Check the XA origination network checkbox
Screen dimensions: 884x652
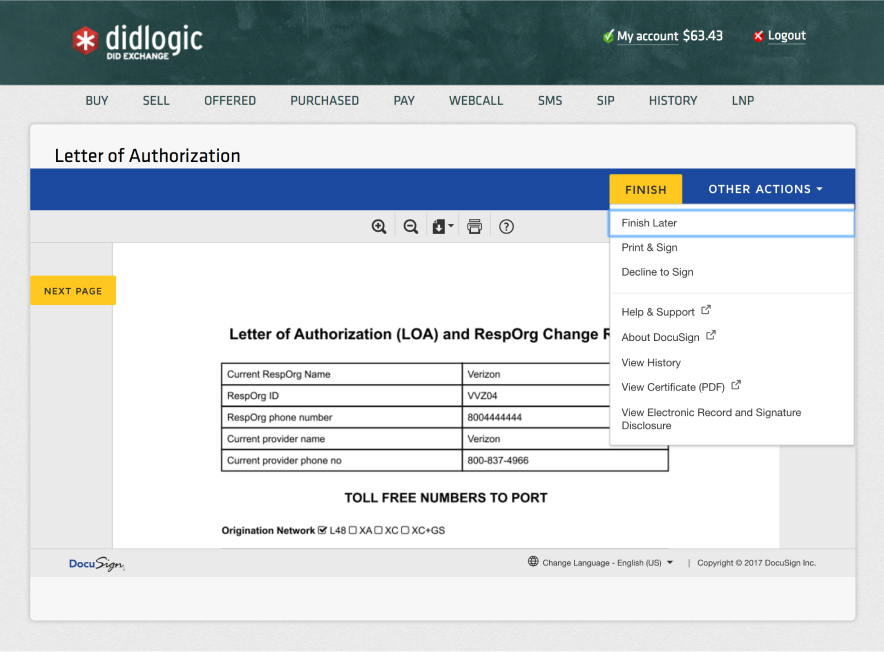[353, 530]
